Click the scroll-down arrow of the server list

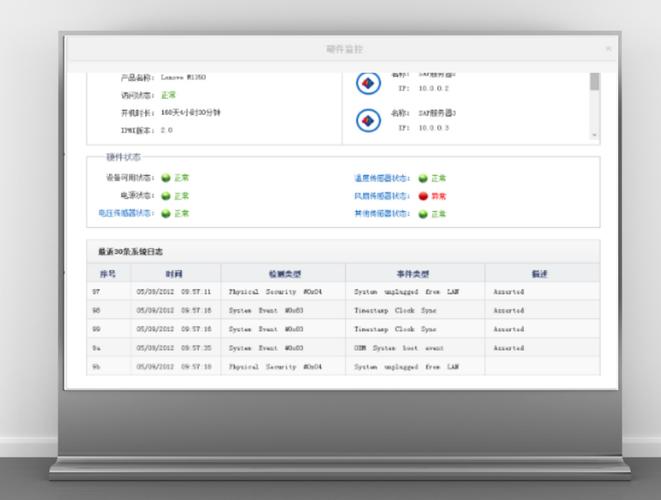click(595, 135)
